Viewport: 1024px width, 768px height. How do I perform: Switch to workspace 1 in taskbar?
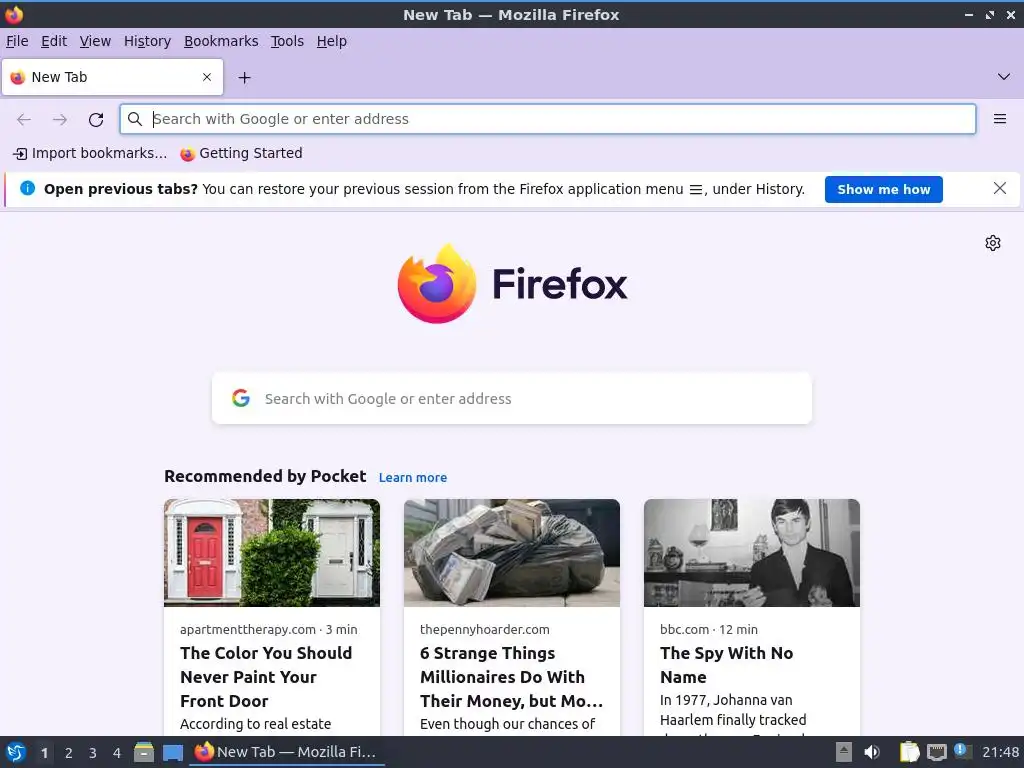44,753
